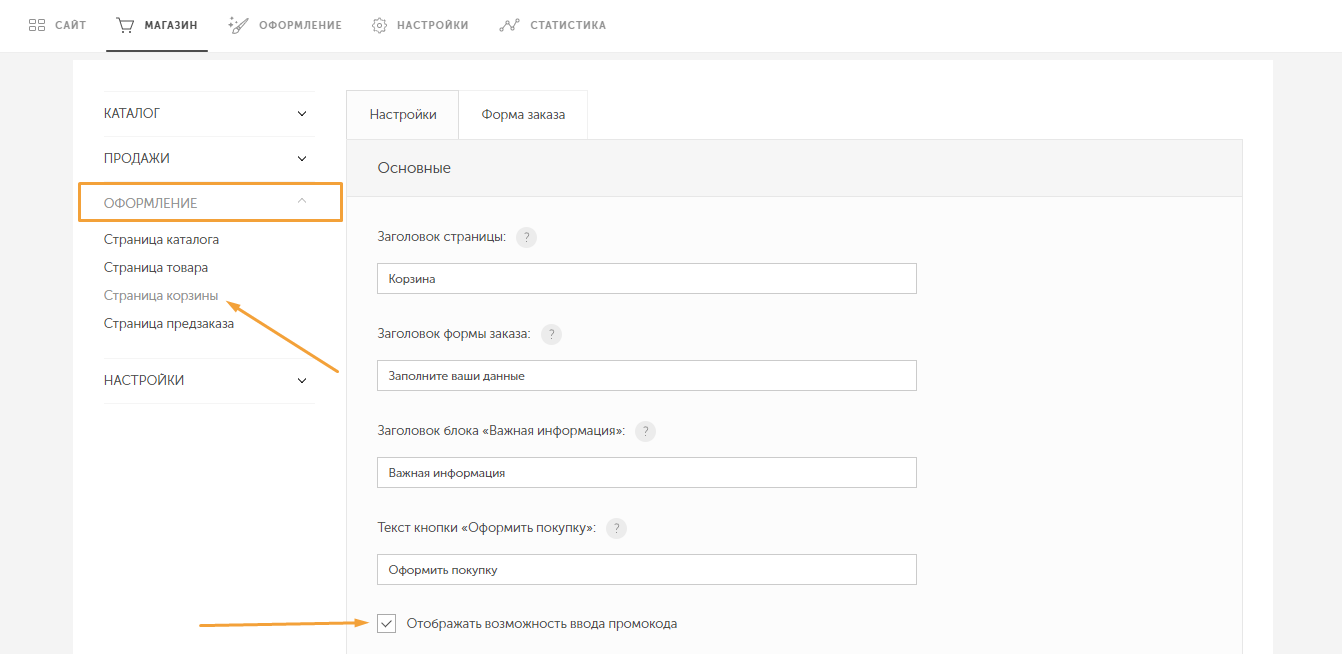Click the Корзина page title field
Image resolution: width=1342 pixels, height=654 pixels.
tap(646, 279)
